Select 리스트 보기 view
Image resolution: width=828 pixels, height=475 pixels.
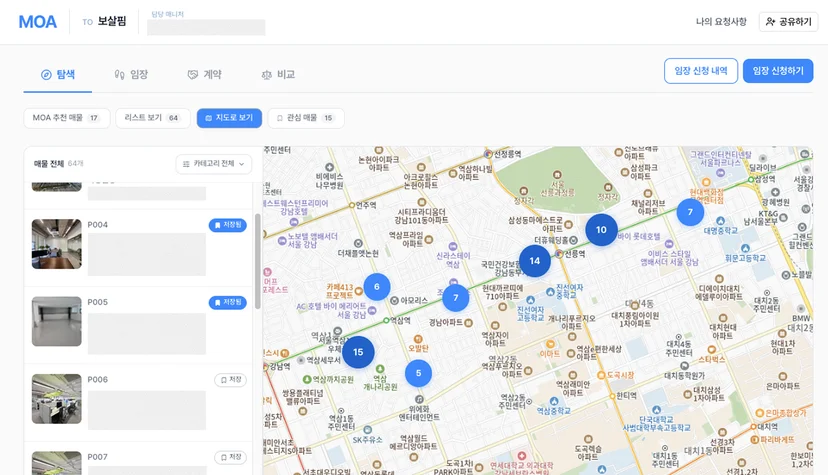click(x=153, y=118)
